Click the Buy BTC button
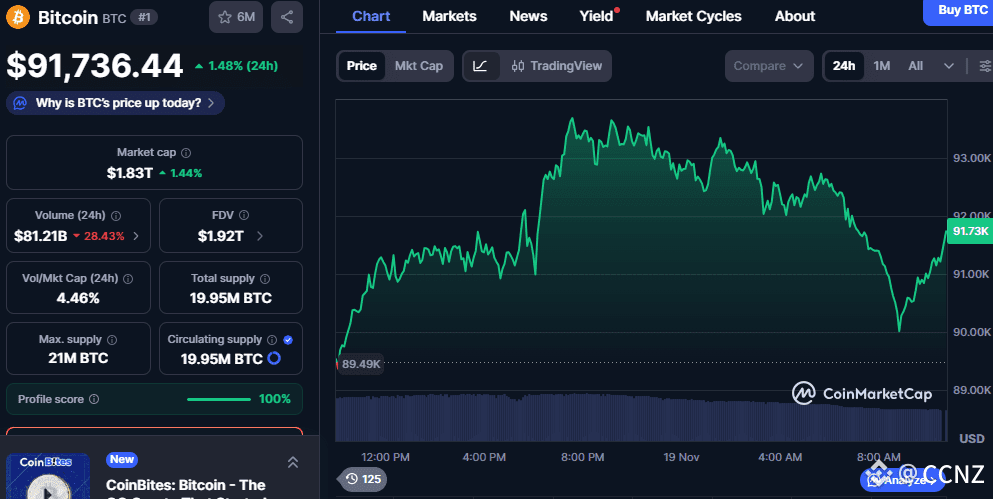This screenshot has height=499, width=993. [962, 10]
